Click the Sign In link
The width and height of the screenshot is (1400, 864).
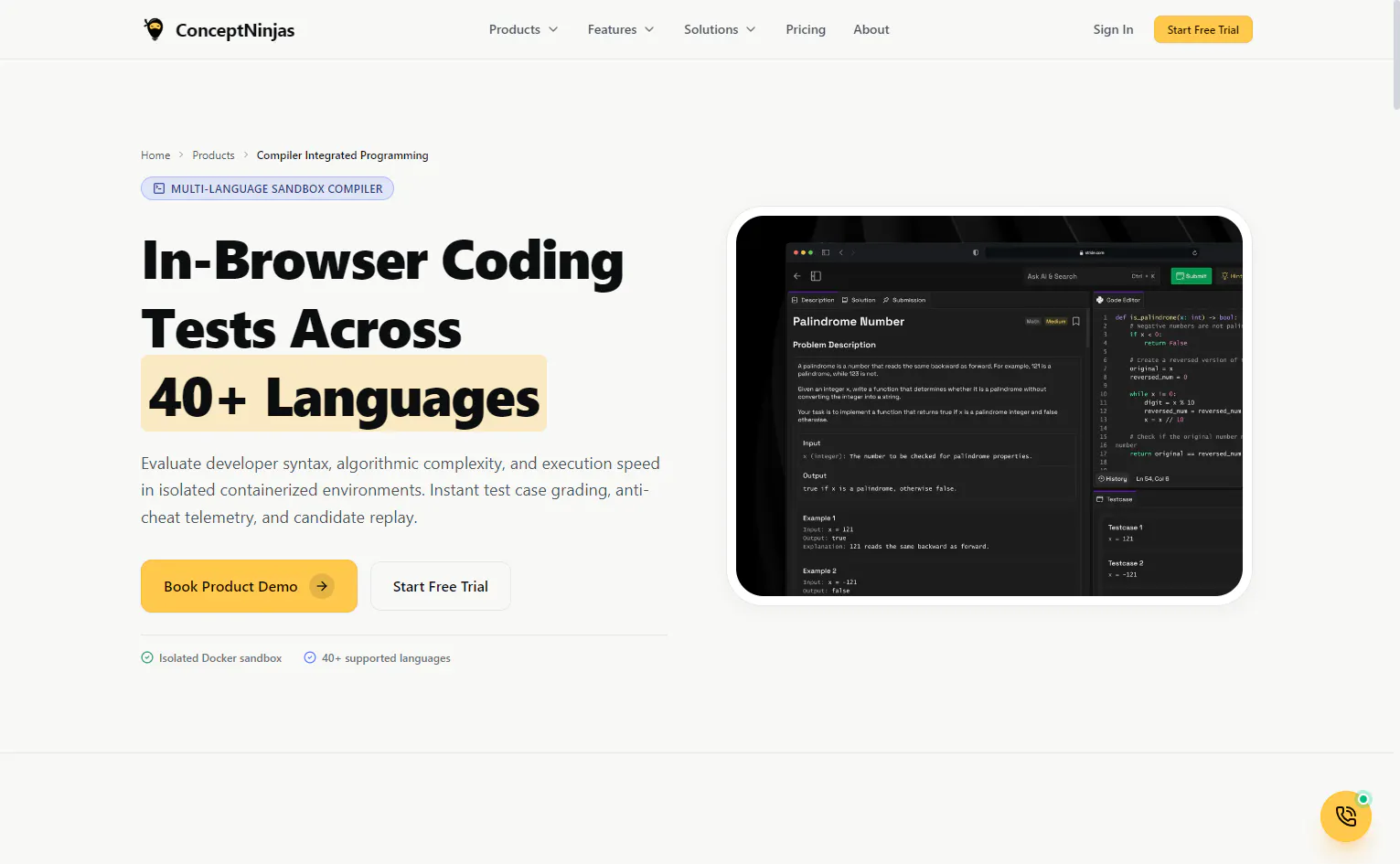1113,29
